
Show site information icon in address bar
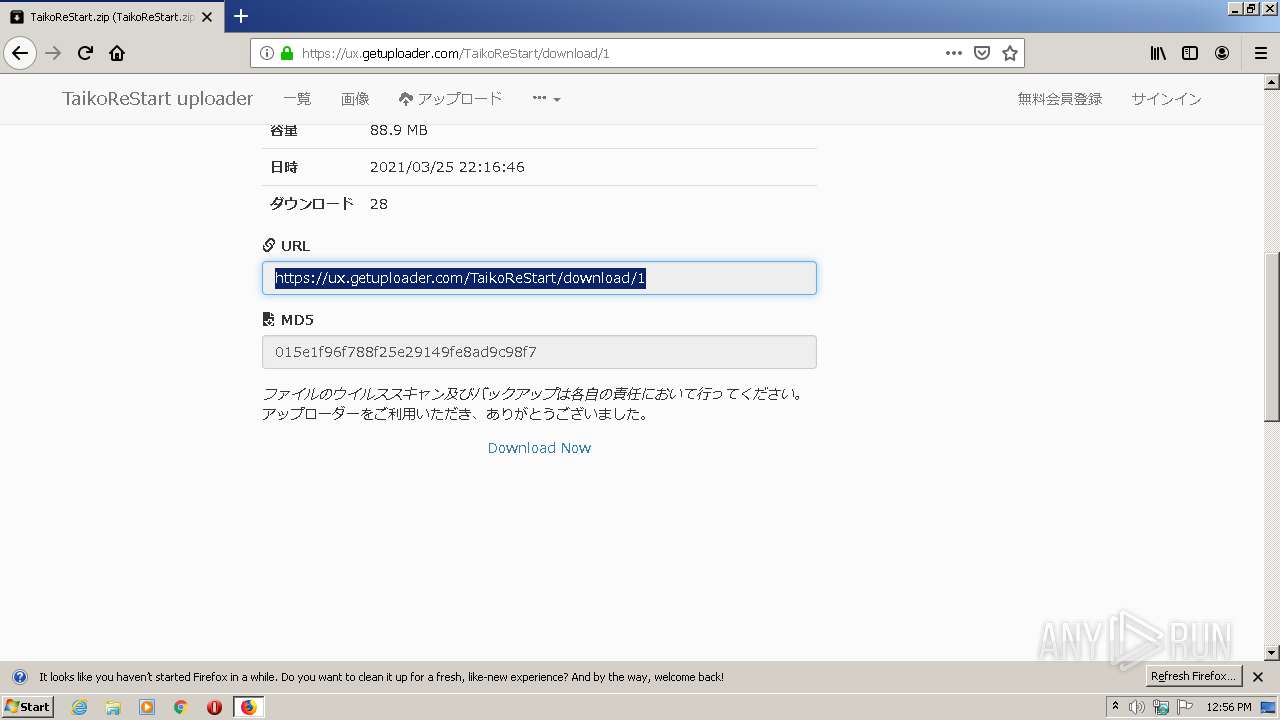[x=266, y=53]
